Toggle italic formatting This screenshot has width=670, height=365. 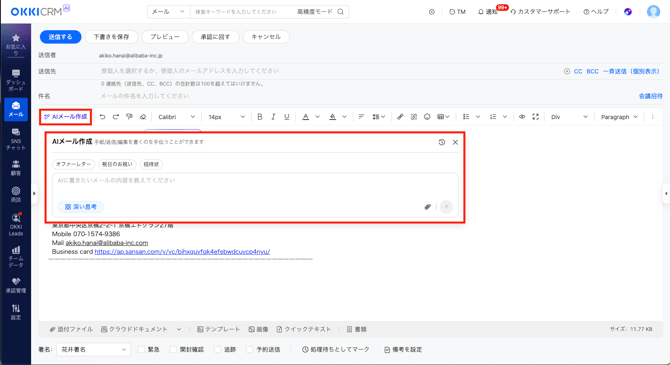coord(273,117)
